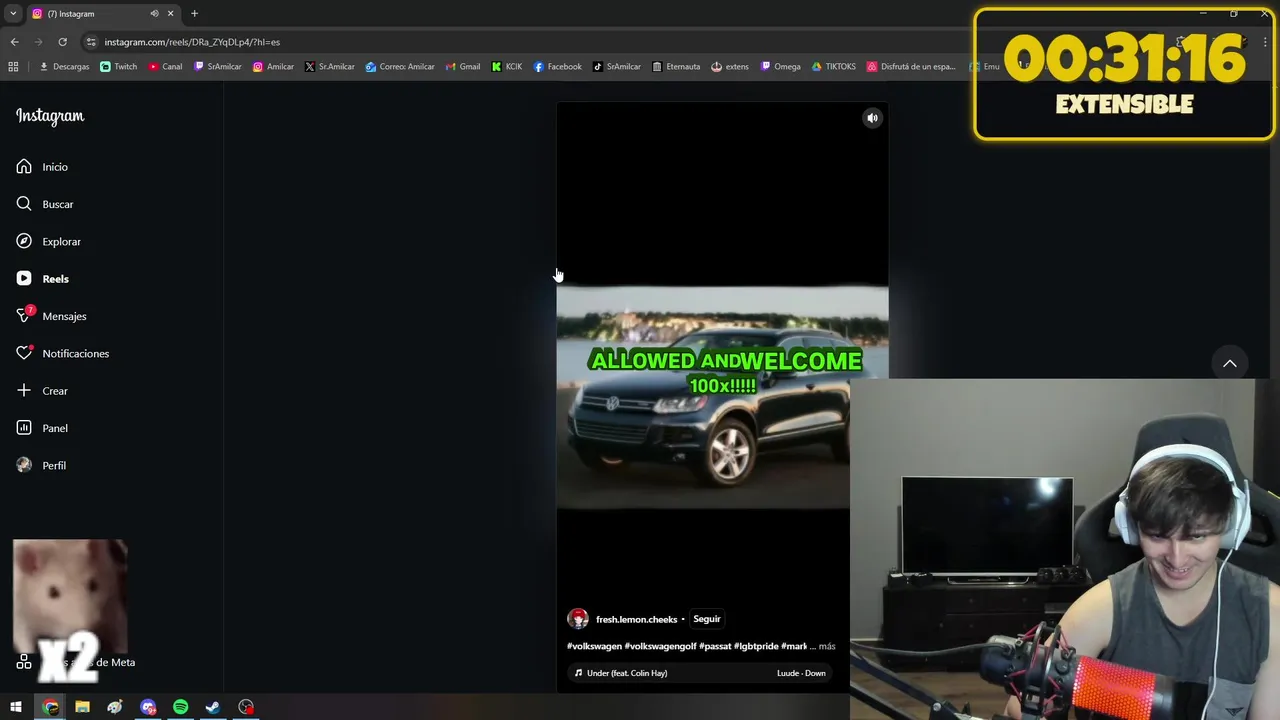This screenshot has height=720, width=1280.
Task: Open the Buscar search panel
Action: point(45,204)
